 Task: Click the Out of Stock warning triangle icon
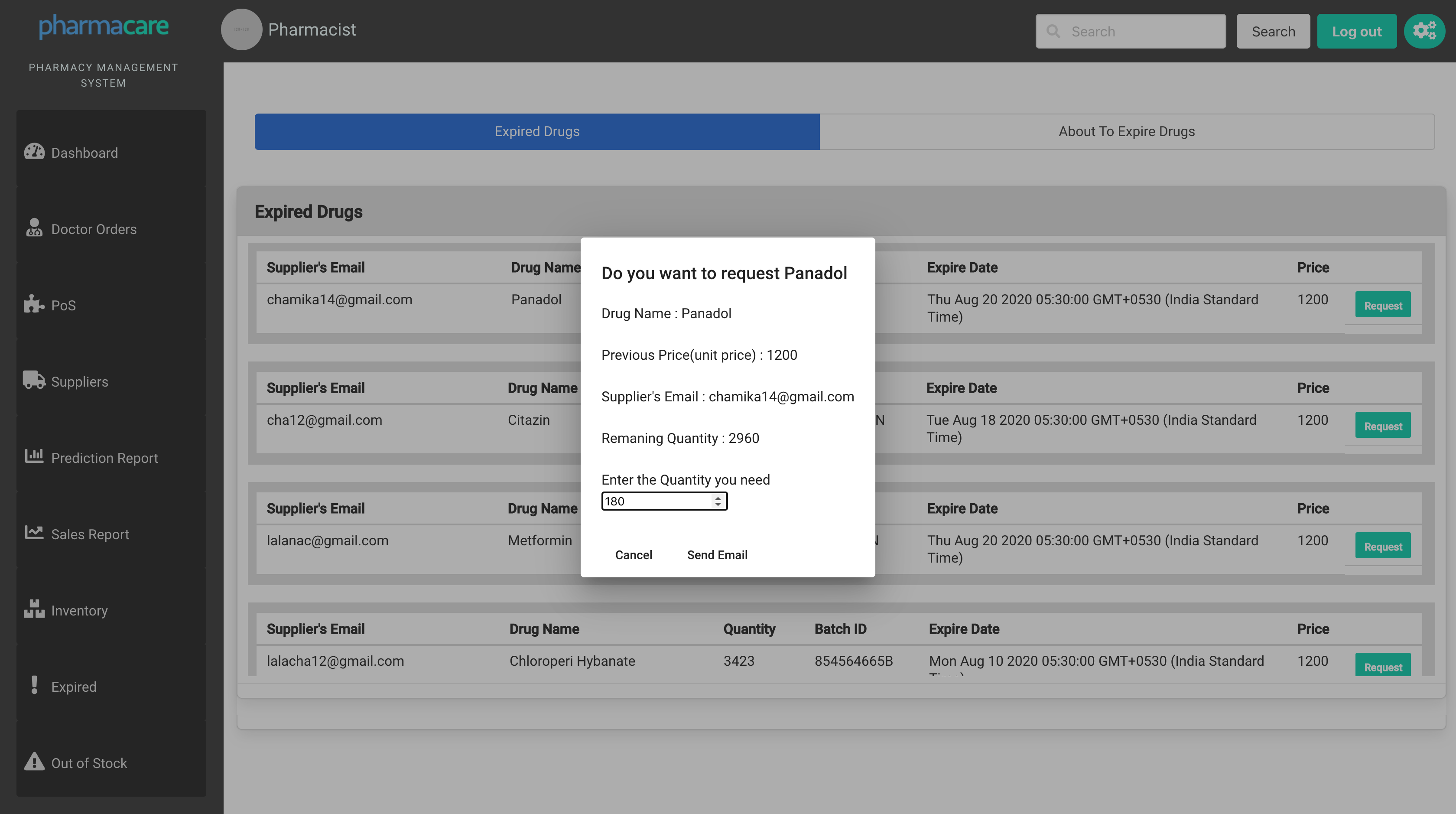click(x=34, y=762)
